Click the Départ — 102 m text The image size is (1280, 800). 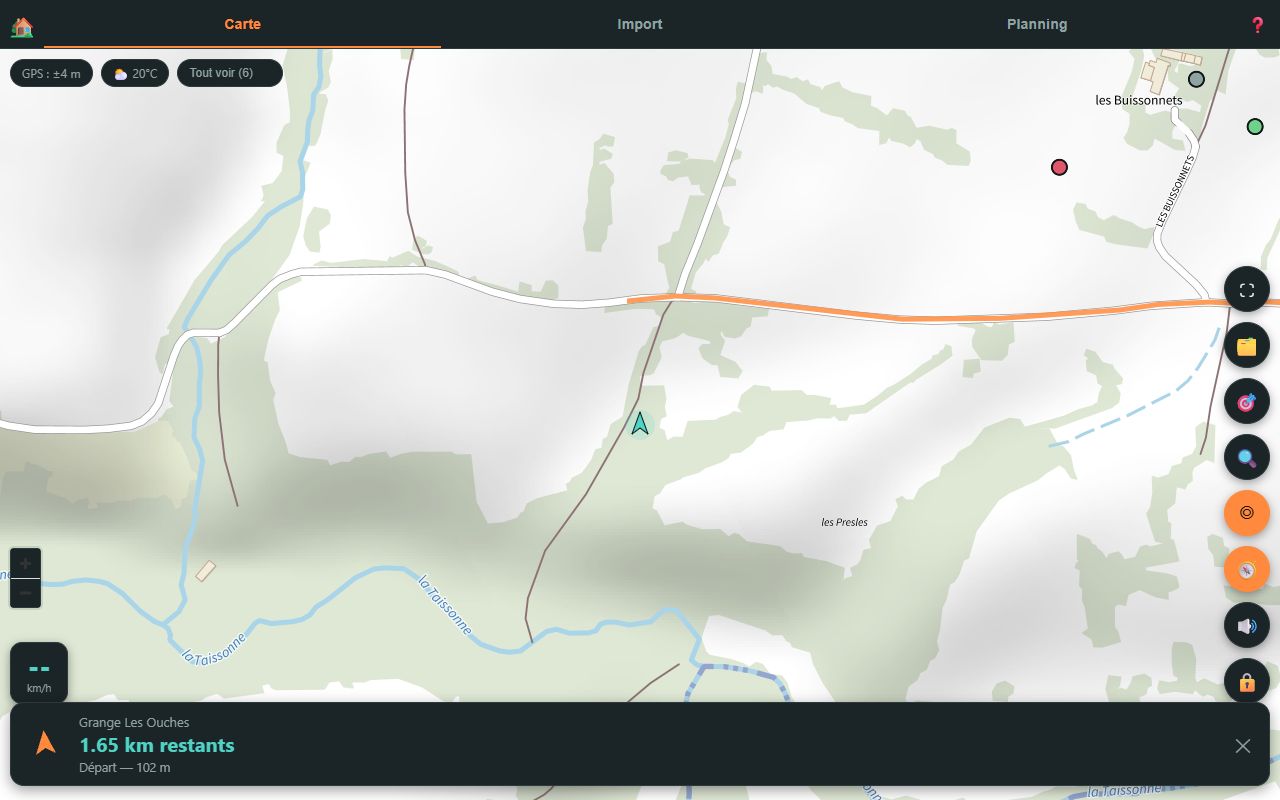(125, 768)
